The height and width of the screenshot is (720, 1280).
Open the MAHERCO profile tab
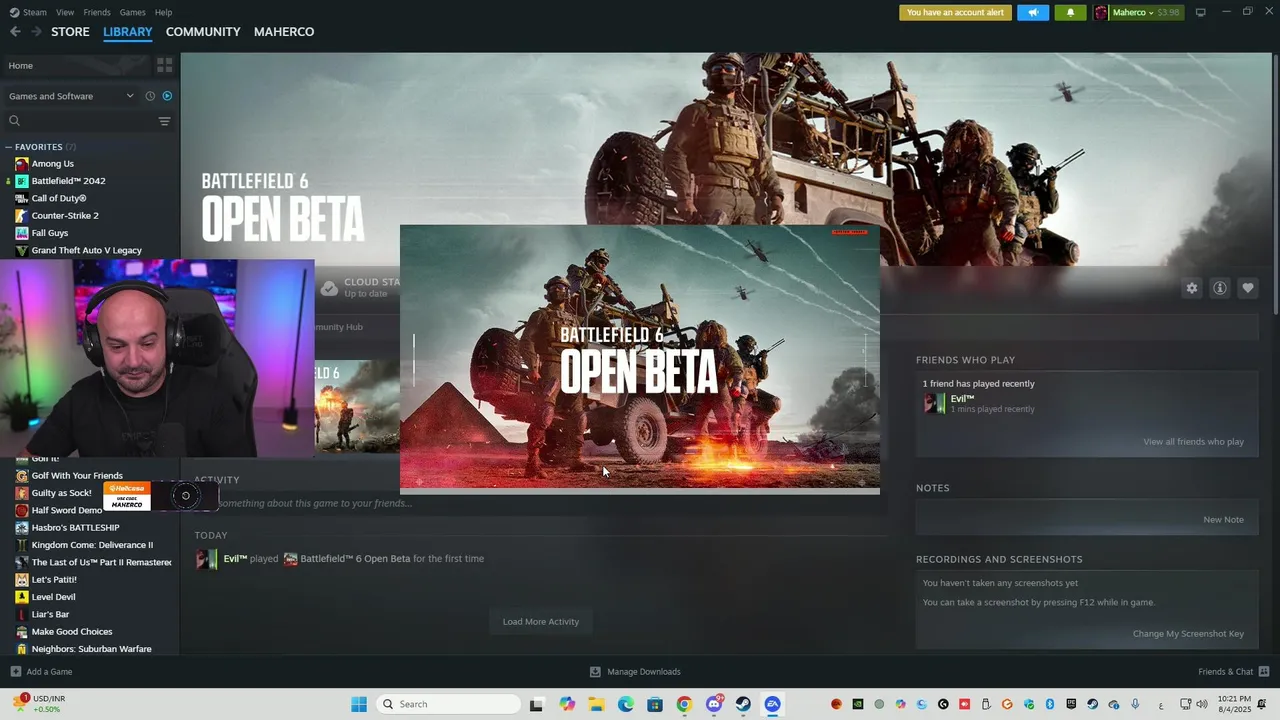click(x=284, y=32)
